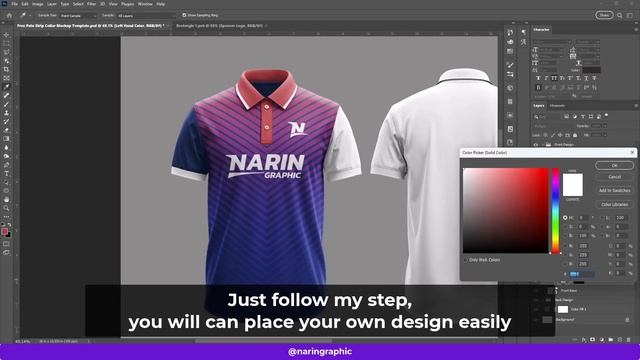
Task: Click the delete layer trash icon
Action: click(x=629, y=339)
